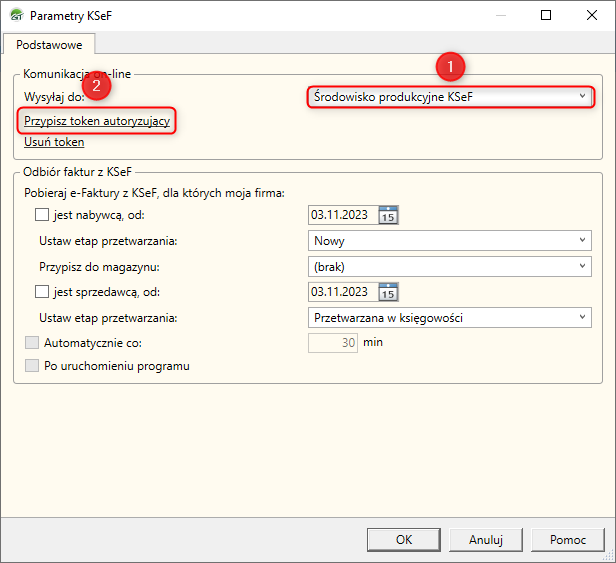Enable 'jest nabywcą, od' checkbox

42,213
